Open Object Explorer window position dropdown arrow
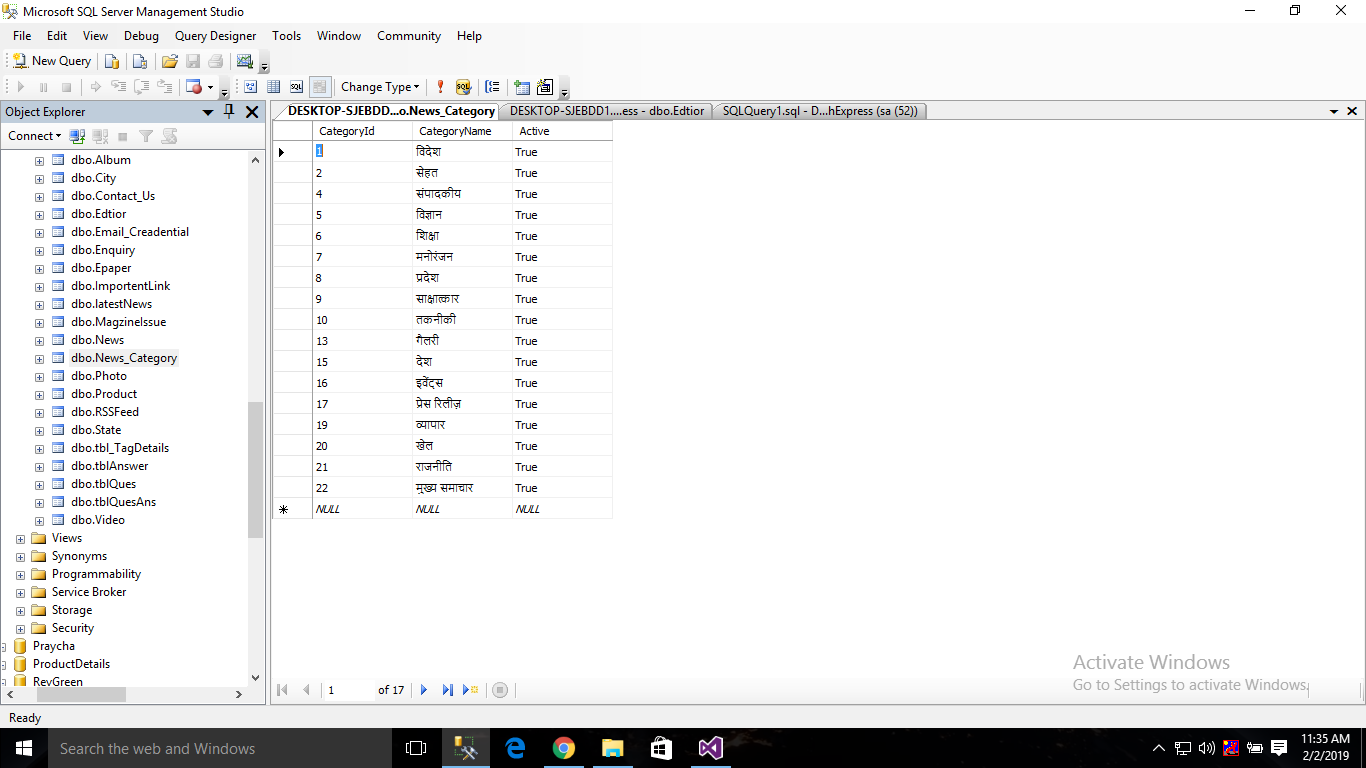This screenshot has width=1366, height=768. point(208,112)
